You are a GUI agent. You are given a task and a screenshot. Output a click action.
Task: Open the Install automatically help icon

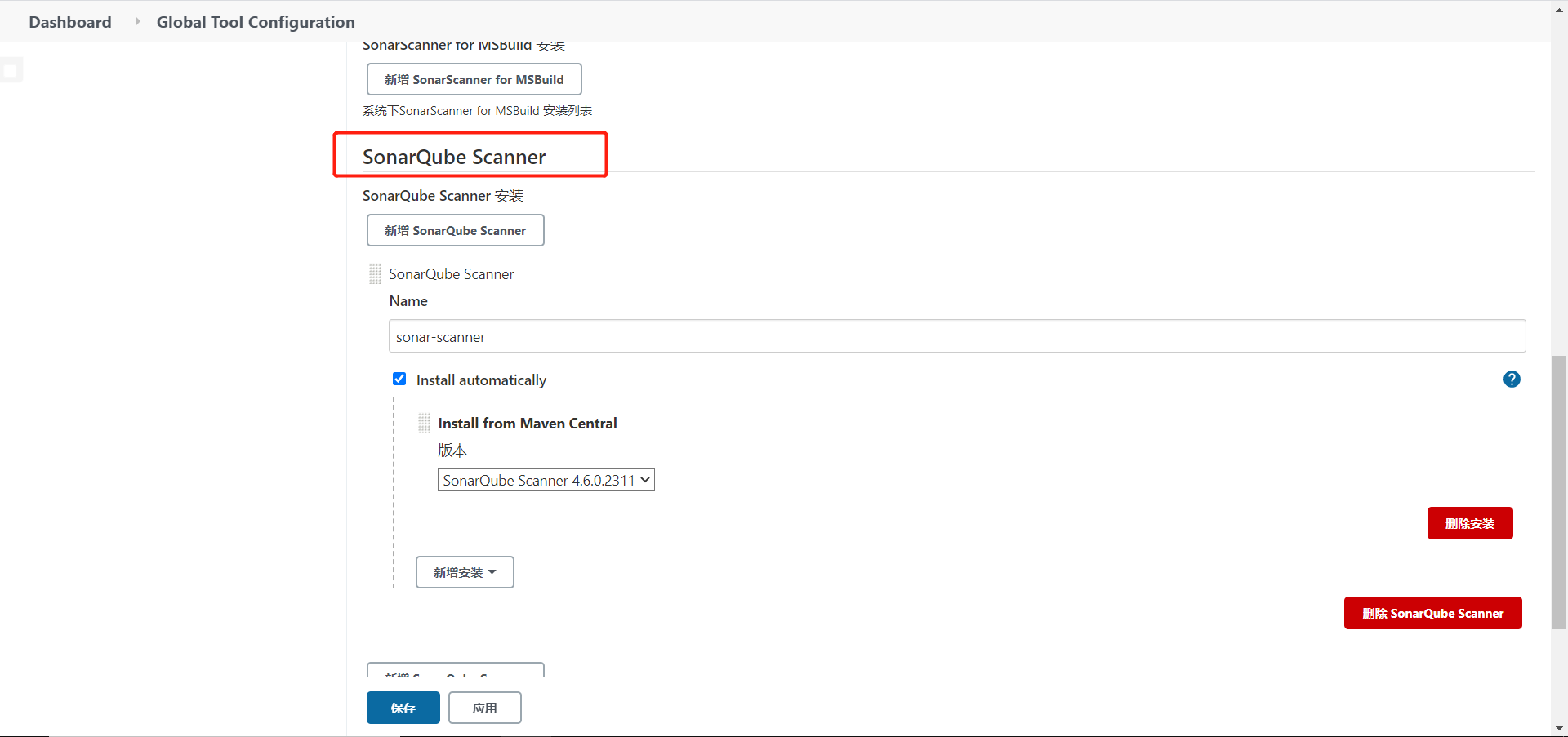tap(1512, 380)
